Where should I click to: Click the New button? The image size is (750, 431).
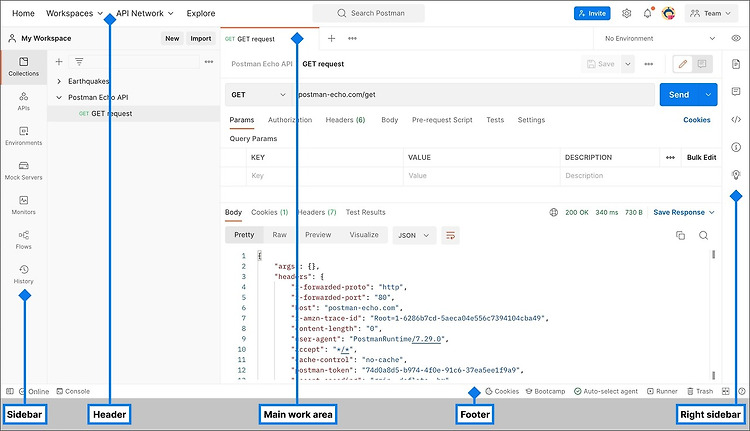pyautogui.click(x=172, y=38)
